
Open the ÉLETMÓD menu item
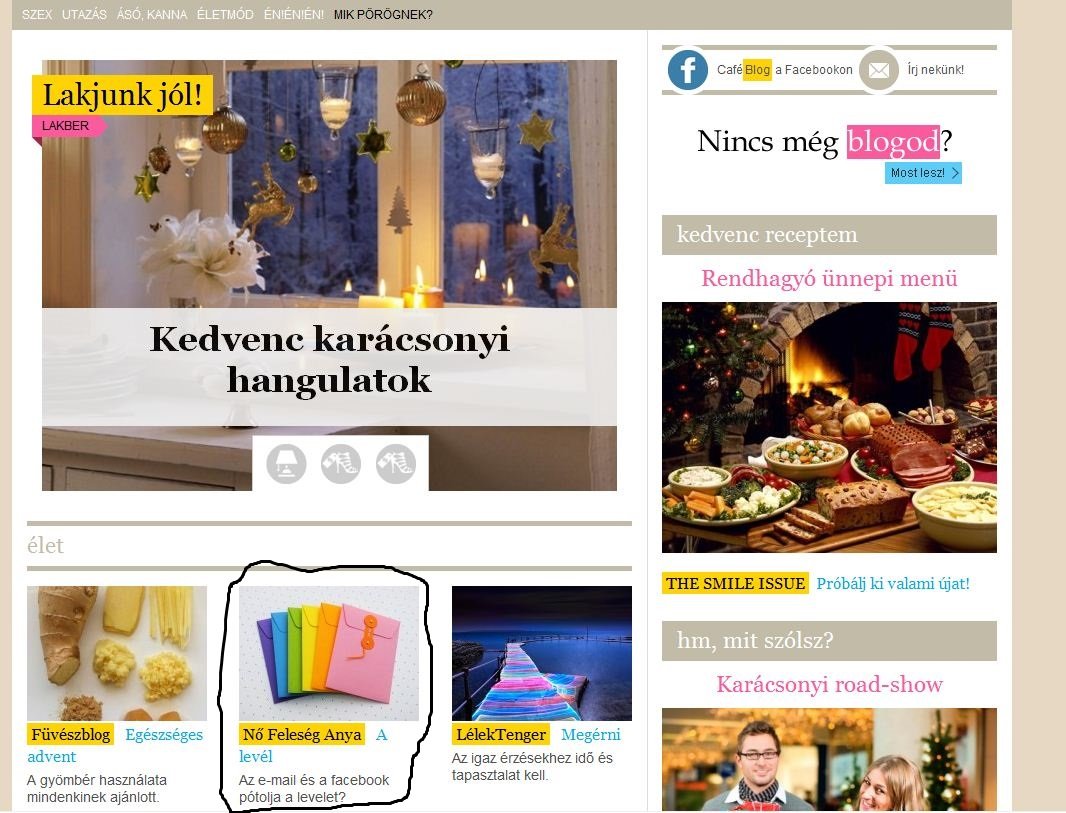coord(225,14)
